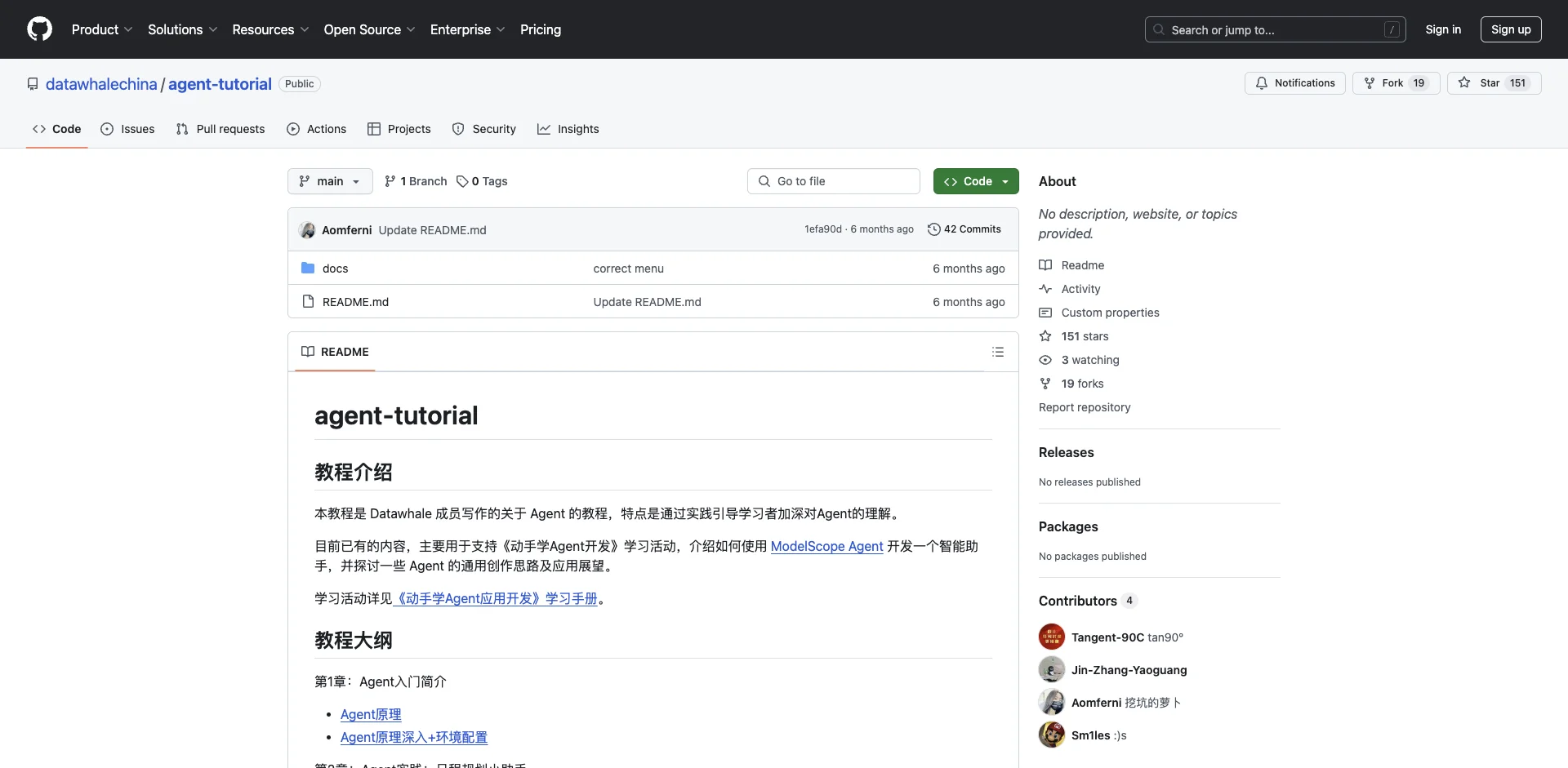Click the Notifications bell button
This screenshot has height=768, width=1568.
[1294, 83]
